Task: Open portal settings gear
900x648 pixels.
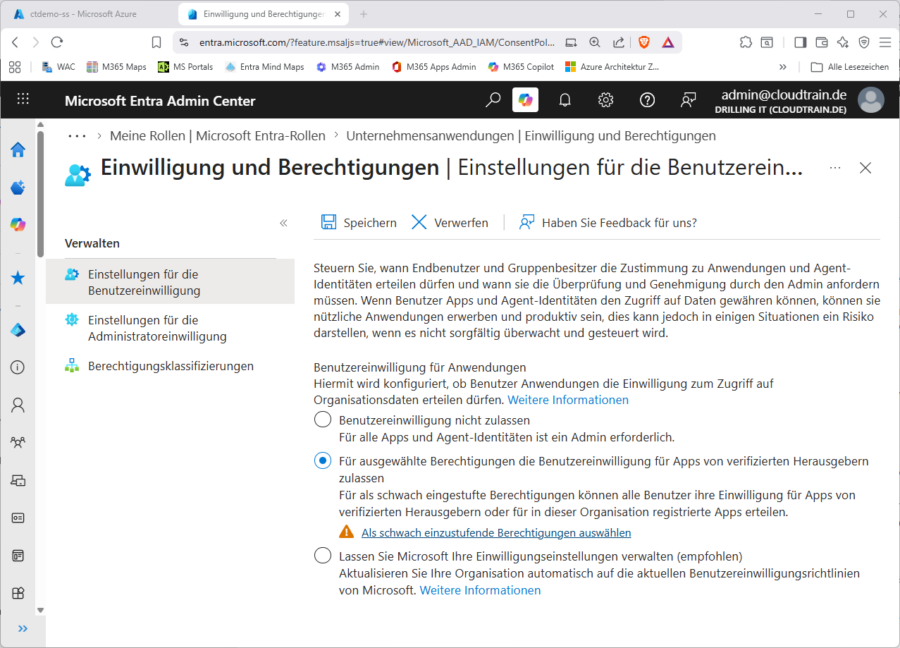Action: pyautogui.click(x=606, y=100)
